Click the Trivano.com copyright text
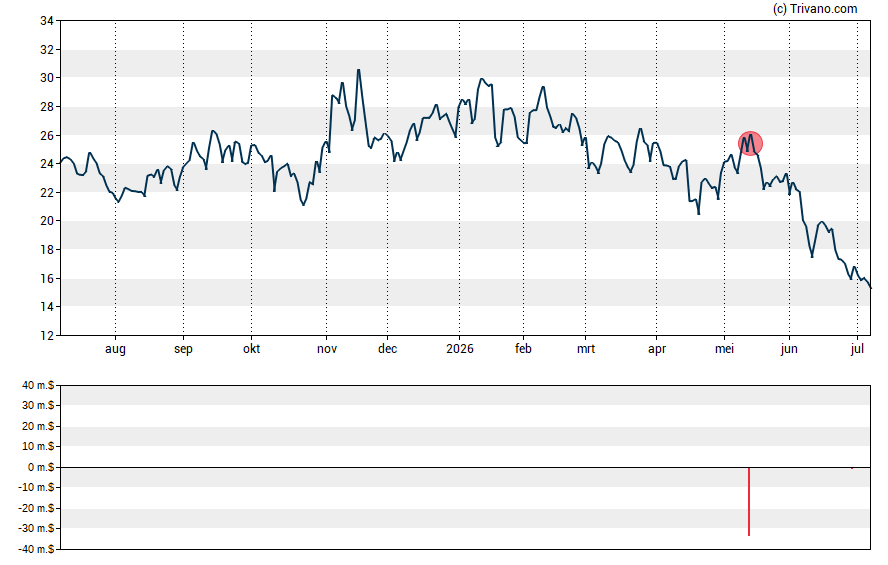The image size is (888, 565). pyautogui.click(x=815, y=8)
